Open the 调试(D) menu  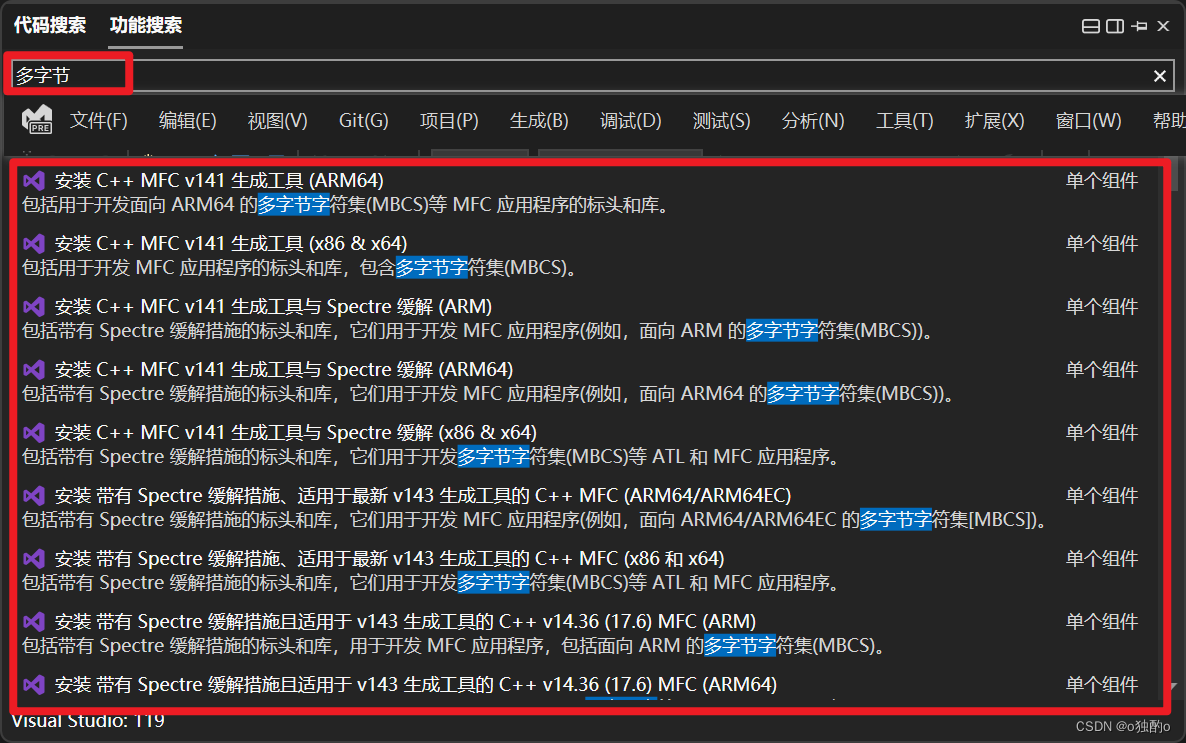click(x=631, y=120)
